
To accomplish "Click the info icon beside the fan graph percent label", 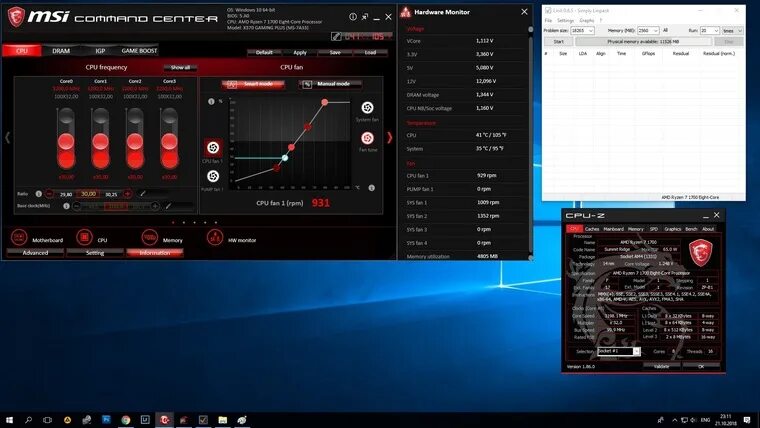I will click(211, 101).
